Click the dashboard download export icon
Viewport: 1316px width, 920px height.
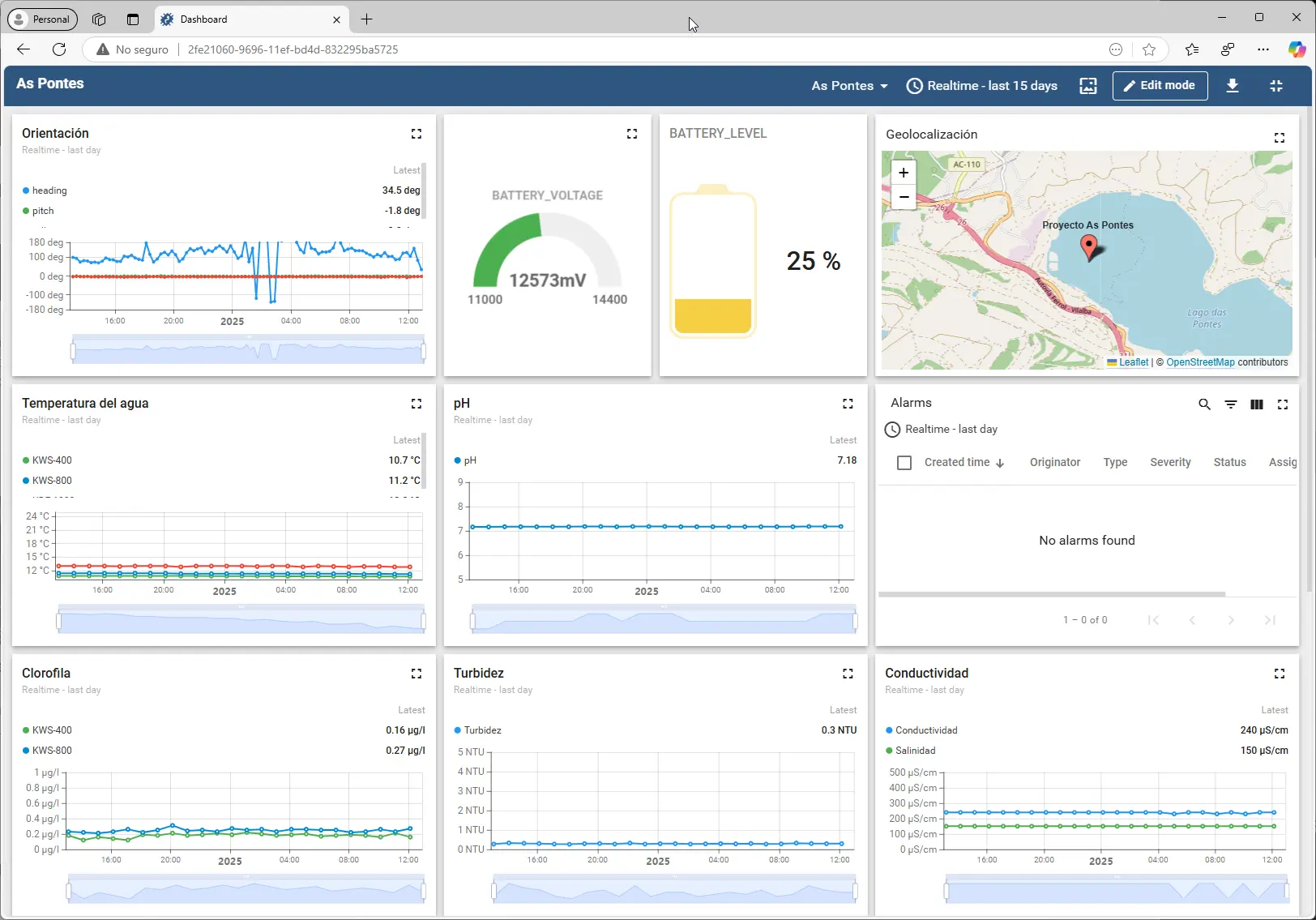click(x=1232, y=86)
